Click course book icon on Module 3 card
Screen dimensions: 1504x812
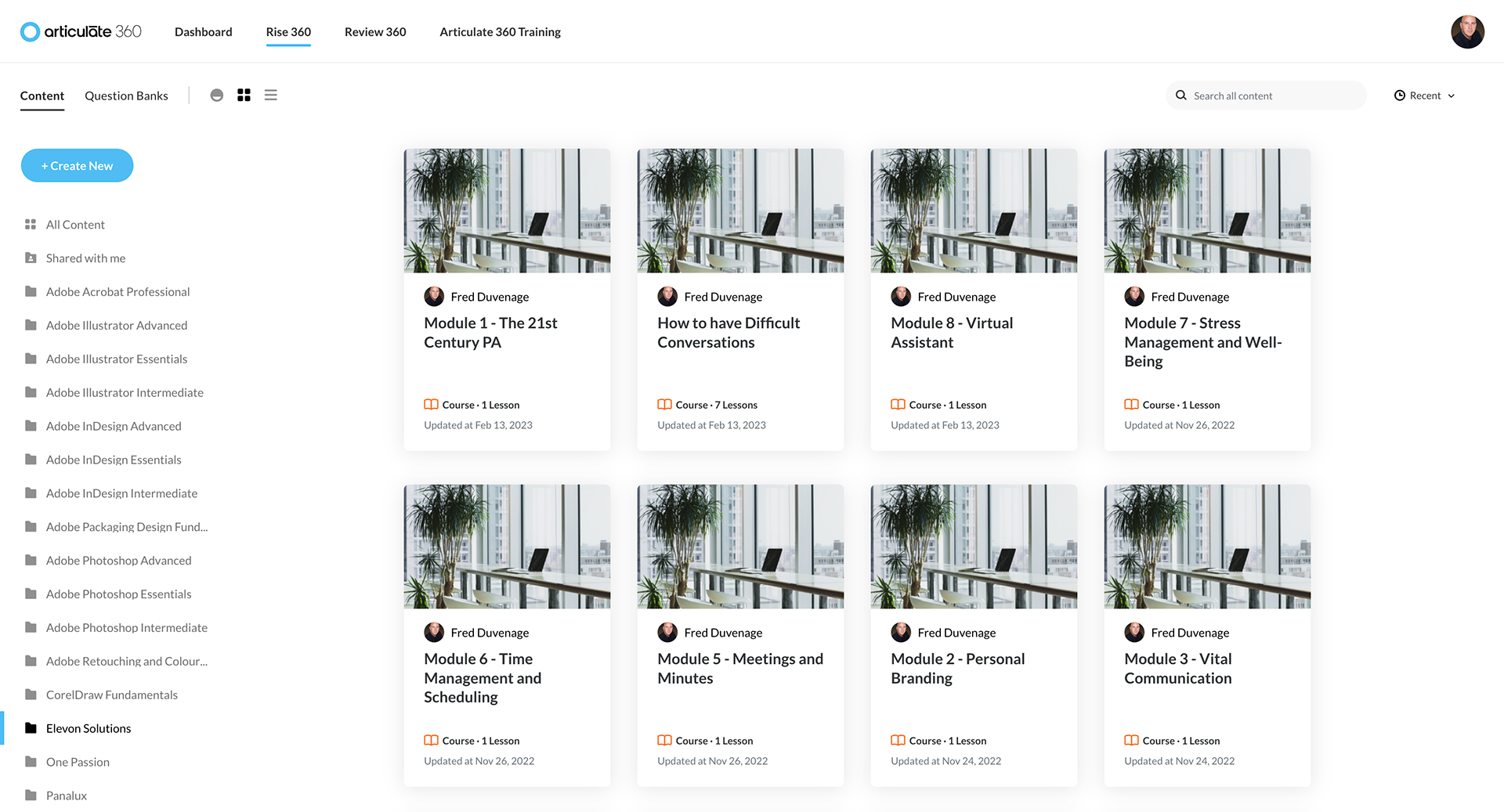point(1131,741)
